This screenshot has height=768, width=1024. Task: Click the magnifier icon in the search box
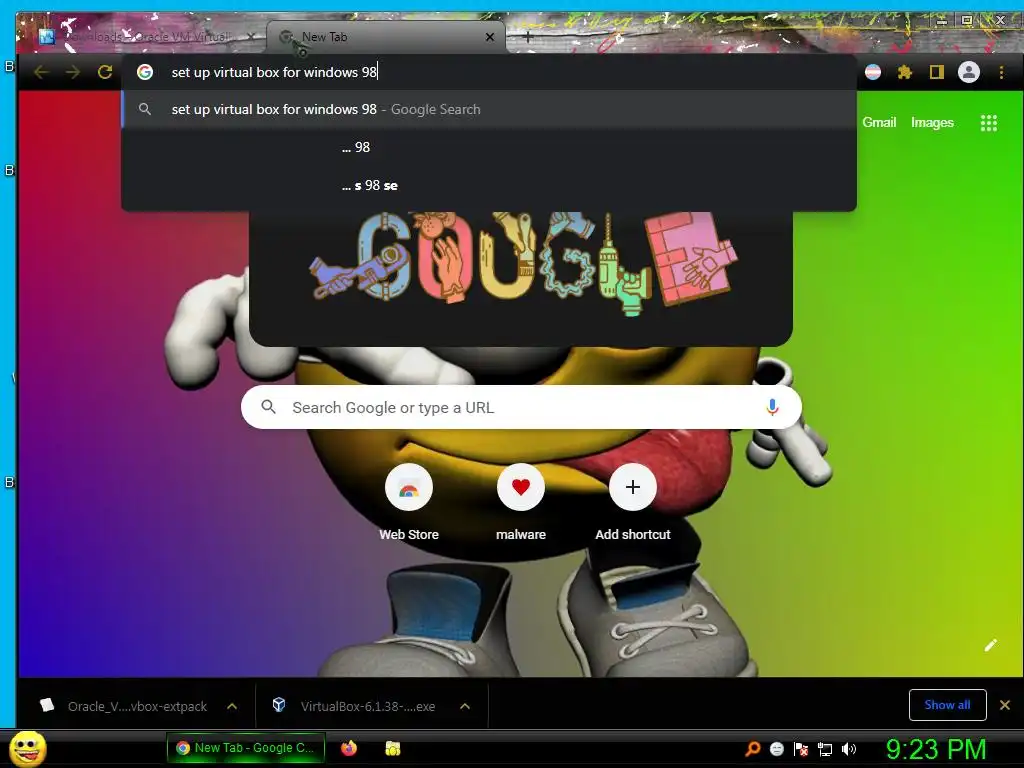(268, 407)
